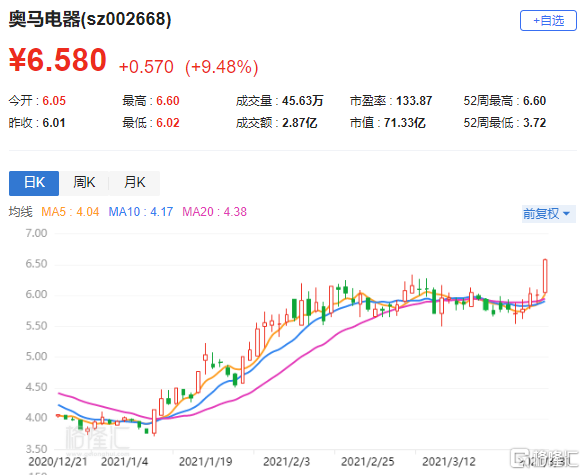585x475 pixels.
Task: Click the 2021/3/12 date axis label
Action: pos(449,462)
